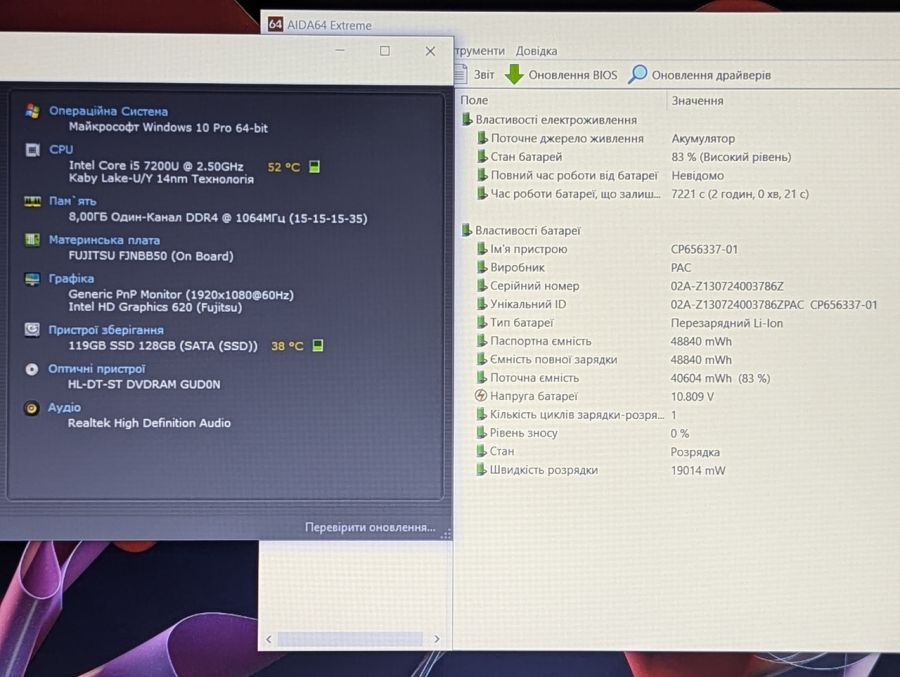Image resolution: width=900 pixels, height=677 pixels.
Task: Open the Операційна Система heading link
Action: coord(108,111)
